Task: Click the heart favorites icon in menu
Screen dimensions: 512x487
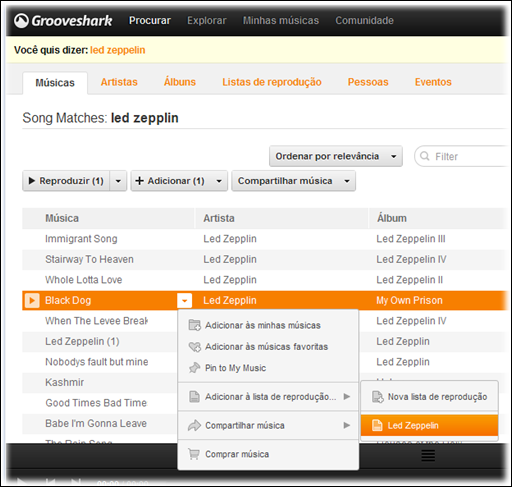Action: click(195, 347)
